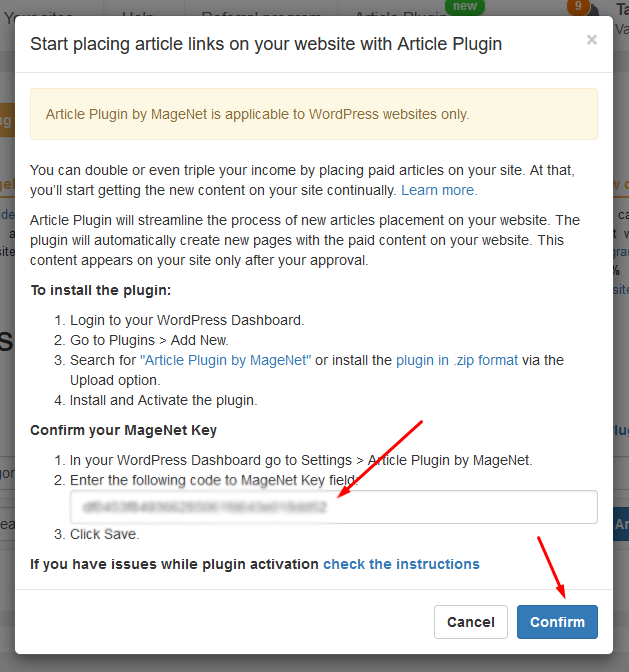Open "Article Plugin by MageNet" link

pyautogui.click(x=225, y=360)
